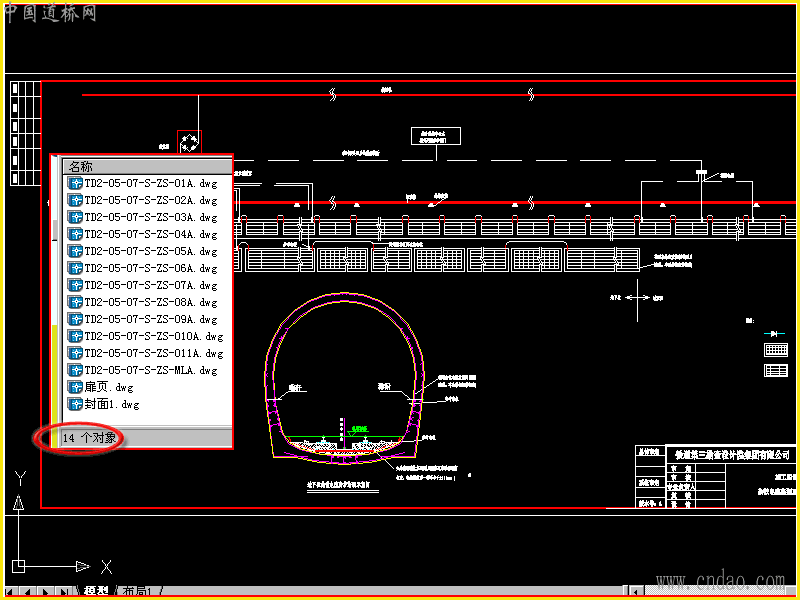
Task: Click the tunnel cross-section outline drawing
Action: pyautogui.click(x=344, y=380)
